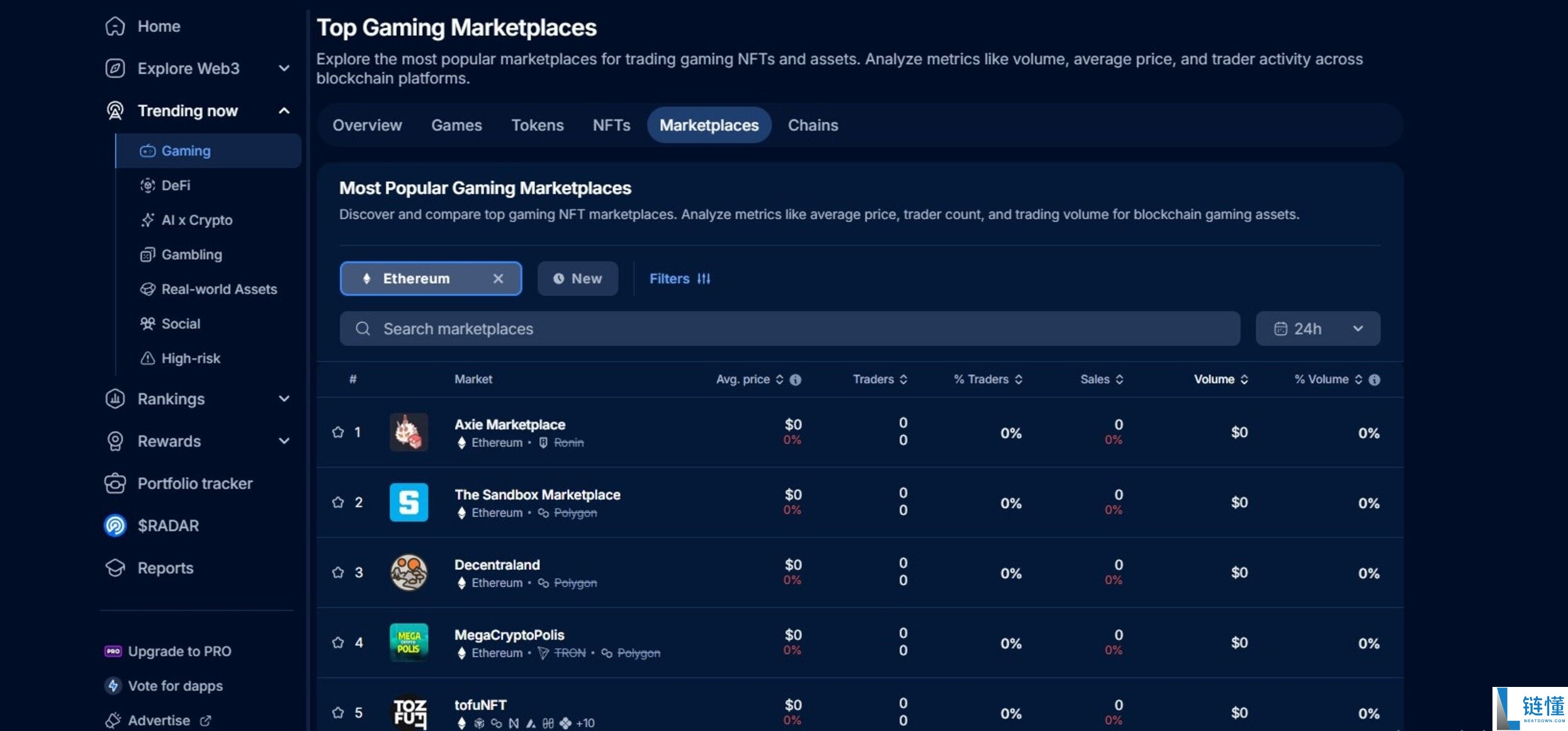Switch to the Chains tab

pyautogui.click(x=813, y=125)
